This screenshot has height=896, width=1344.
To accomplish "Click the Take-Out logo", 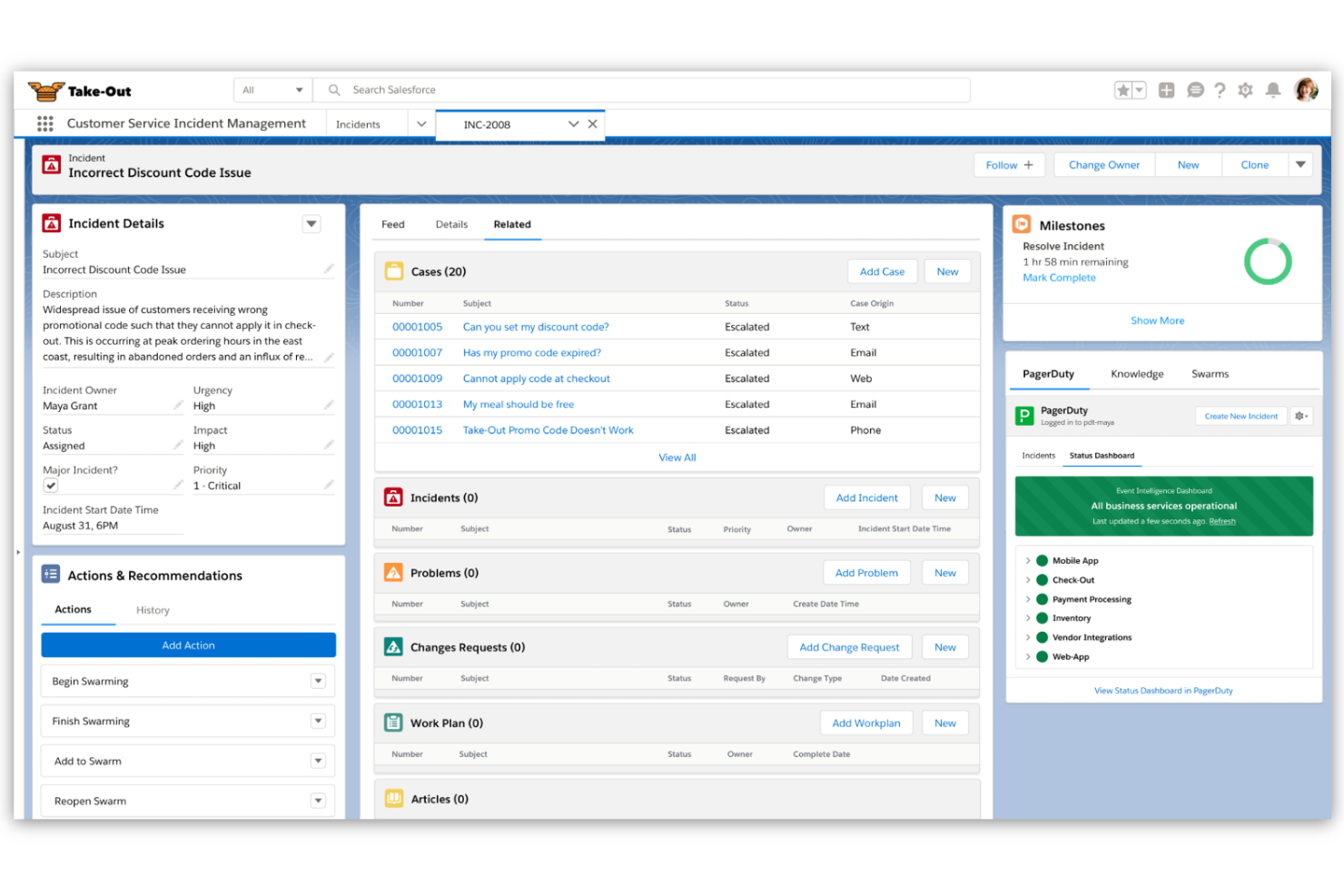I will tap(80, 91).
